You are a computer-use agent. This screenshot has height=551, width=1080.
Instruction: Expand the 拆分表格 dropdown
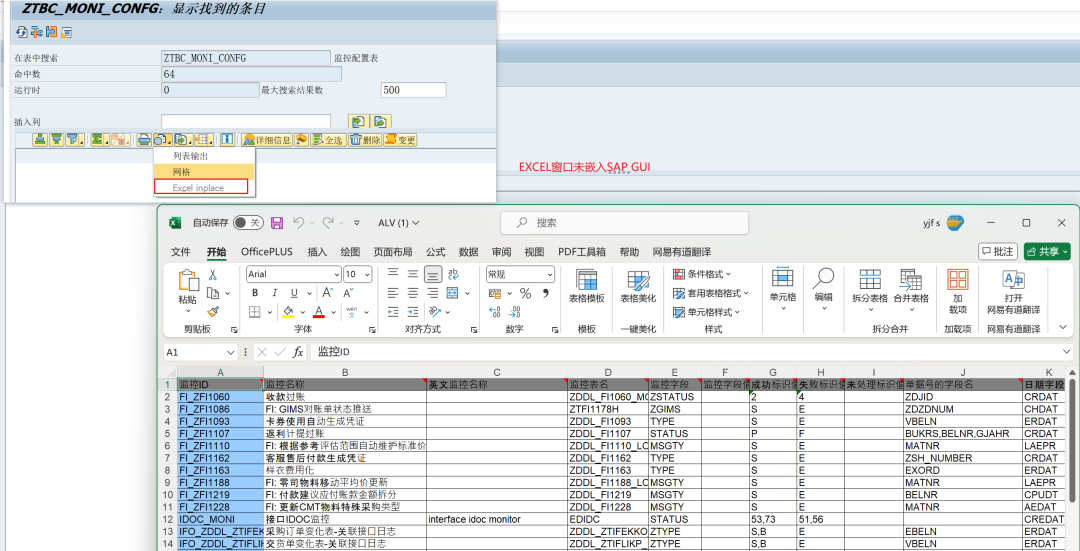(870, 309)
